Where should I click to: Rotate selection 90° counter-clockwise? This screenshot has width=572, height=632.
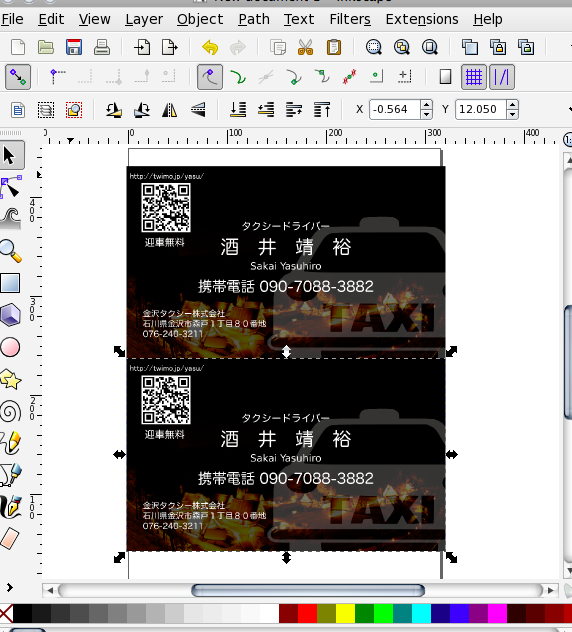[114, 110]
